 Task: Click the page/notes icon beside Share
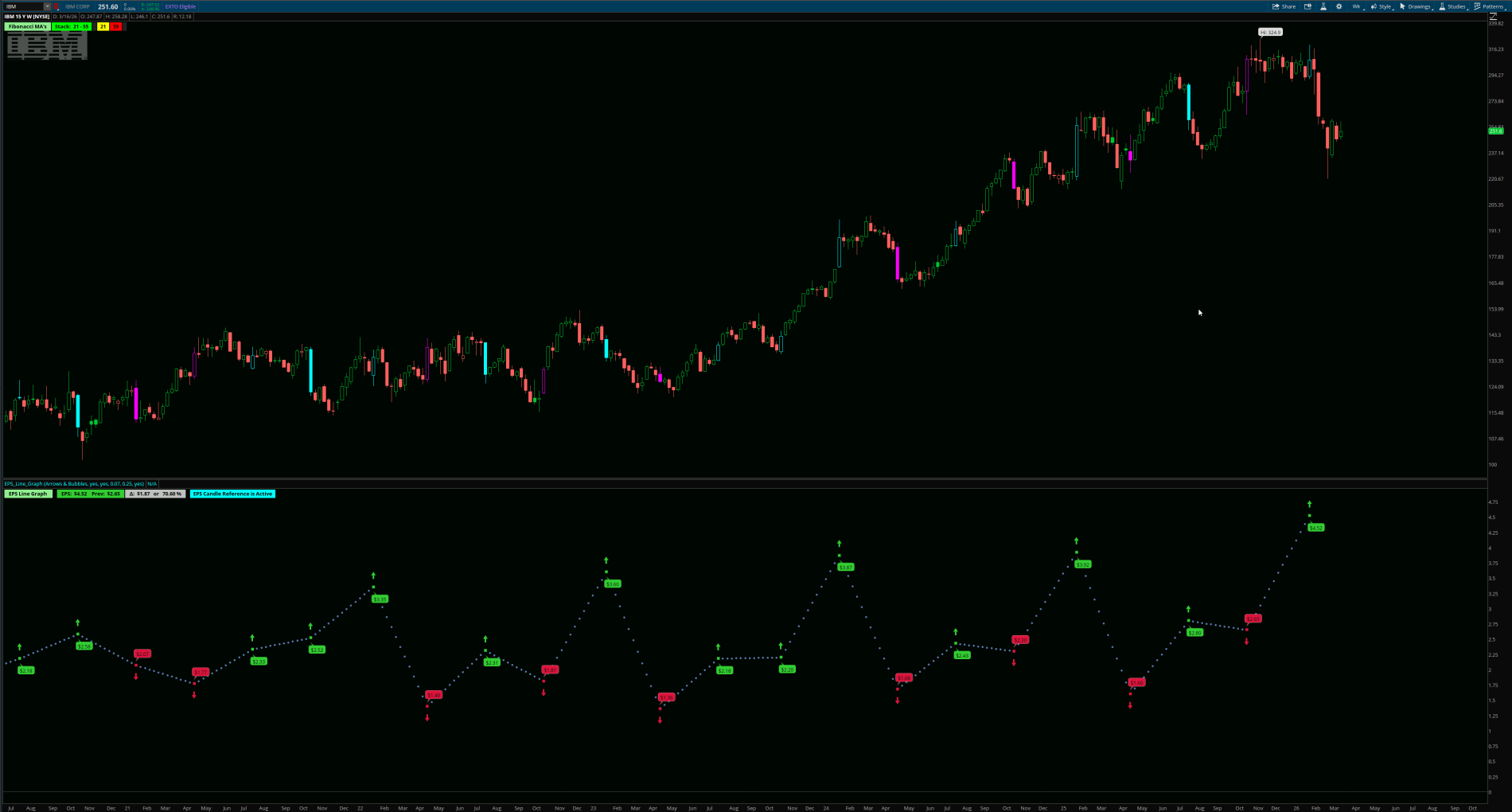[x=1308, y=6]
